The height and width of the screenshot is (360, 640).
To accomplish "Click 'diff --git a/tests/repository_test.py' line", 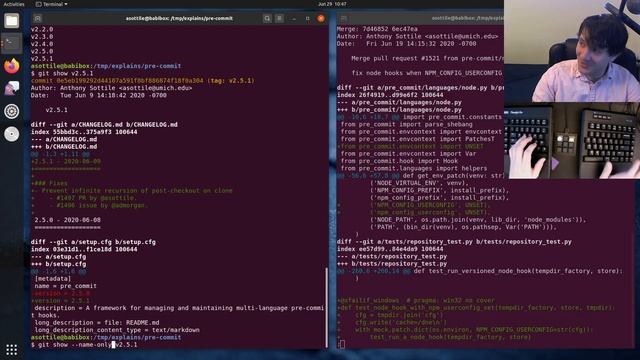I will tap(454, 242).
